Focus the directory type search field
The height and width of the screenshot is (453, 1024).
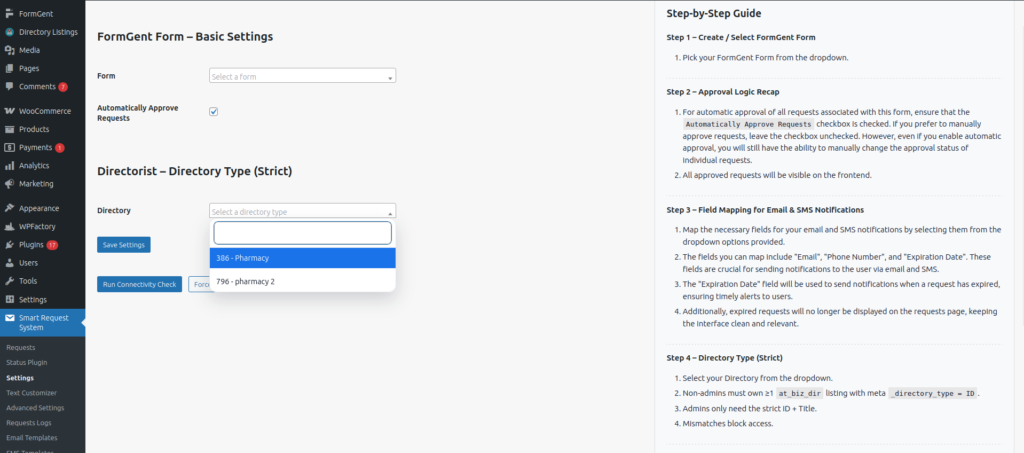(x=302, y=233)
